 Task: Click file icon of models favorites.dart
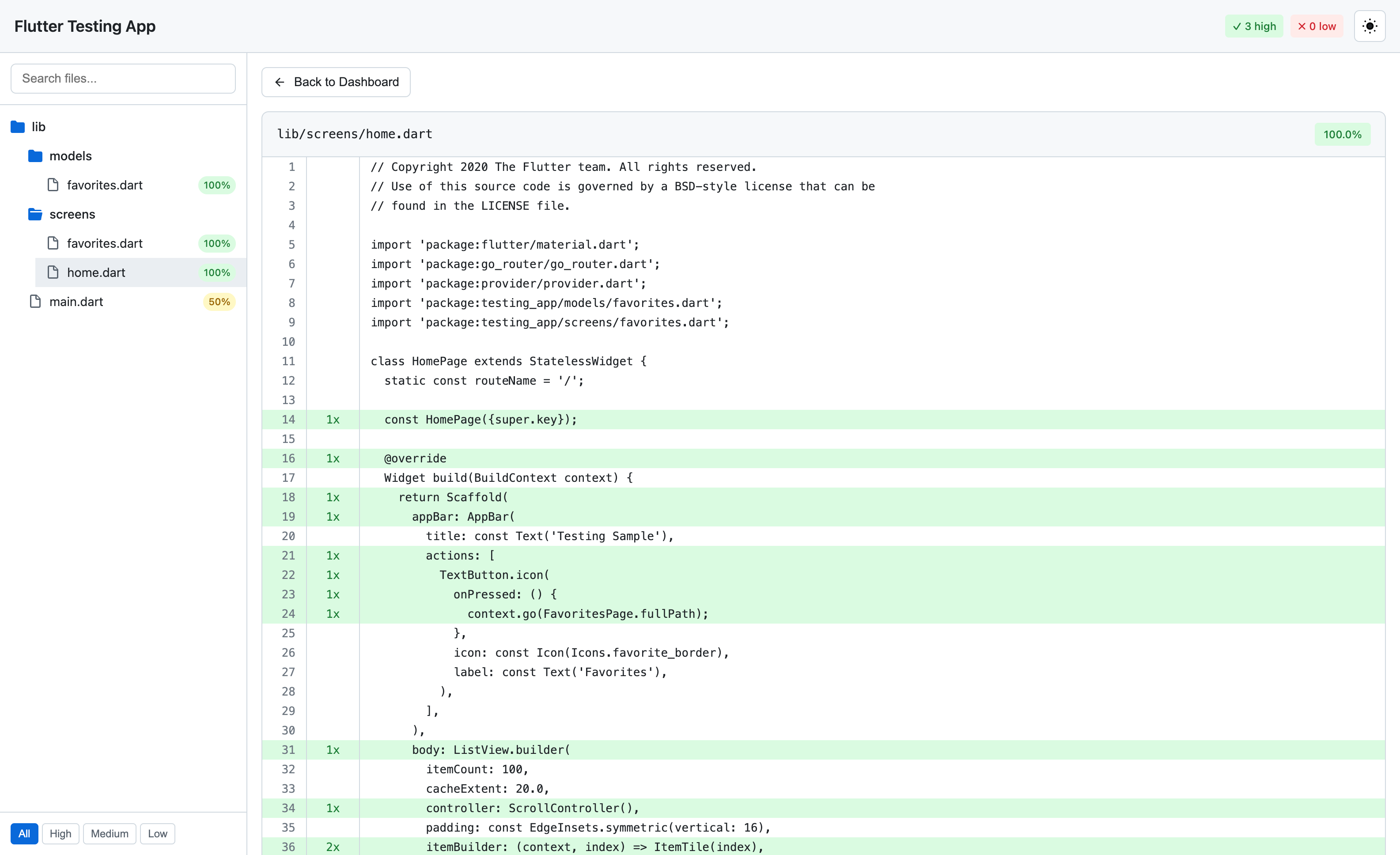point(53,185)
